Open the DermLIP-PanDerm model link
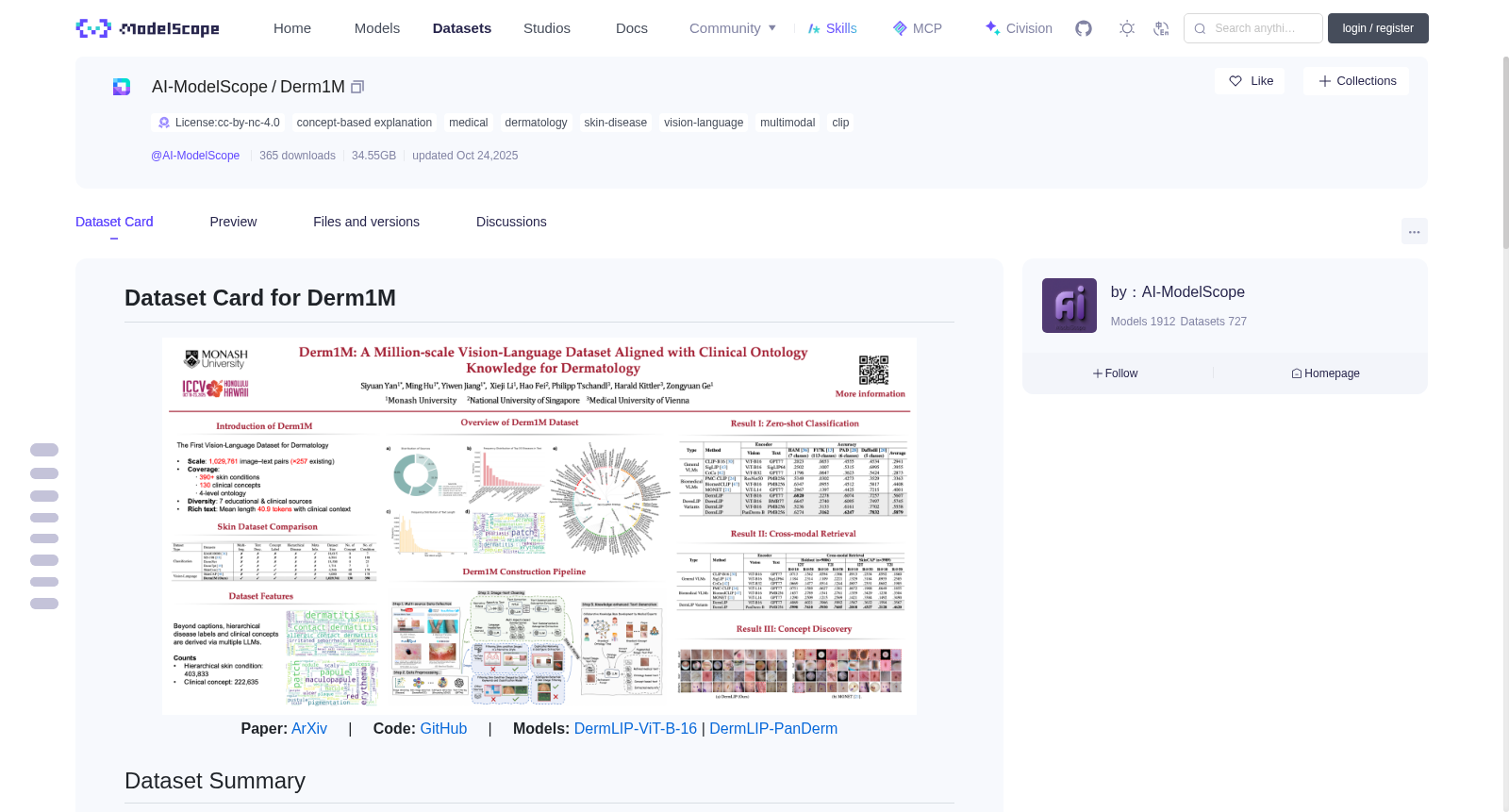Viewport: 1509px width, 812px height. (x=773, y=729)
